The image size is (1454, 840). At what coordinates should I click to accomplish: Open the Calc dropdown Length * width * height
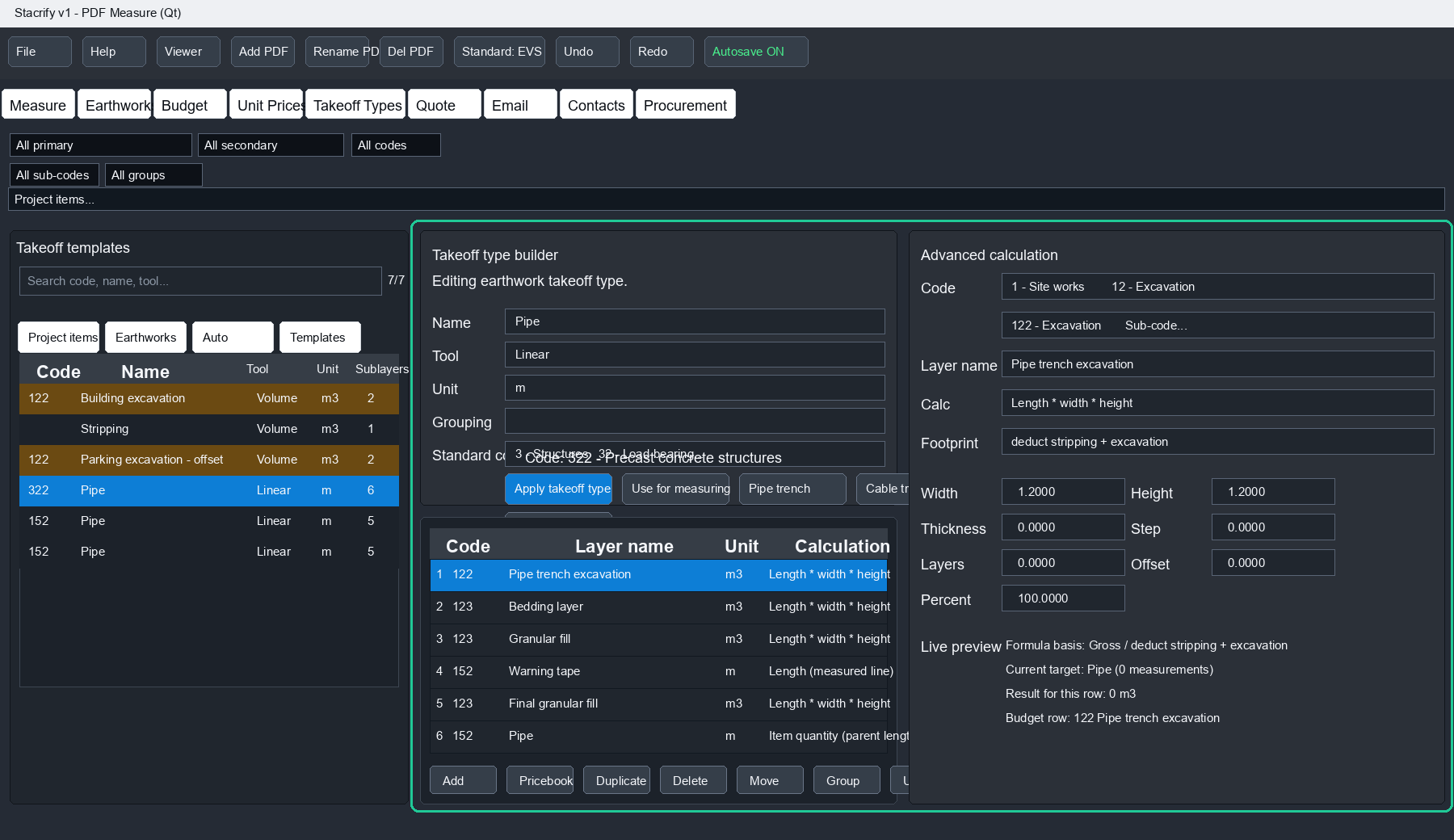1217,403
